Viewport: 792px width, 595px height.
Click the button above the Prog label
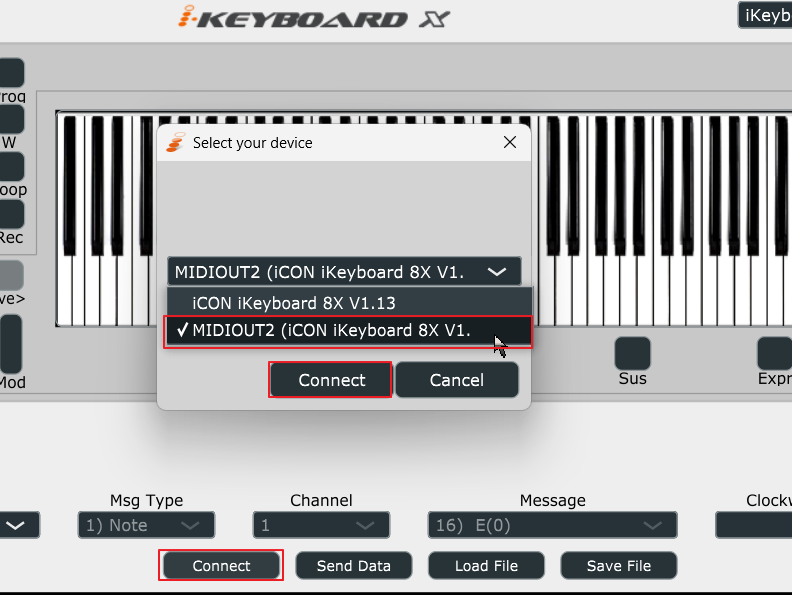click(11, 72)
